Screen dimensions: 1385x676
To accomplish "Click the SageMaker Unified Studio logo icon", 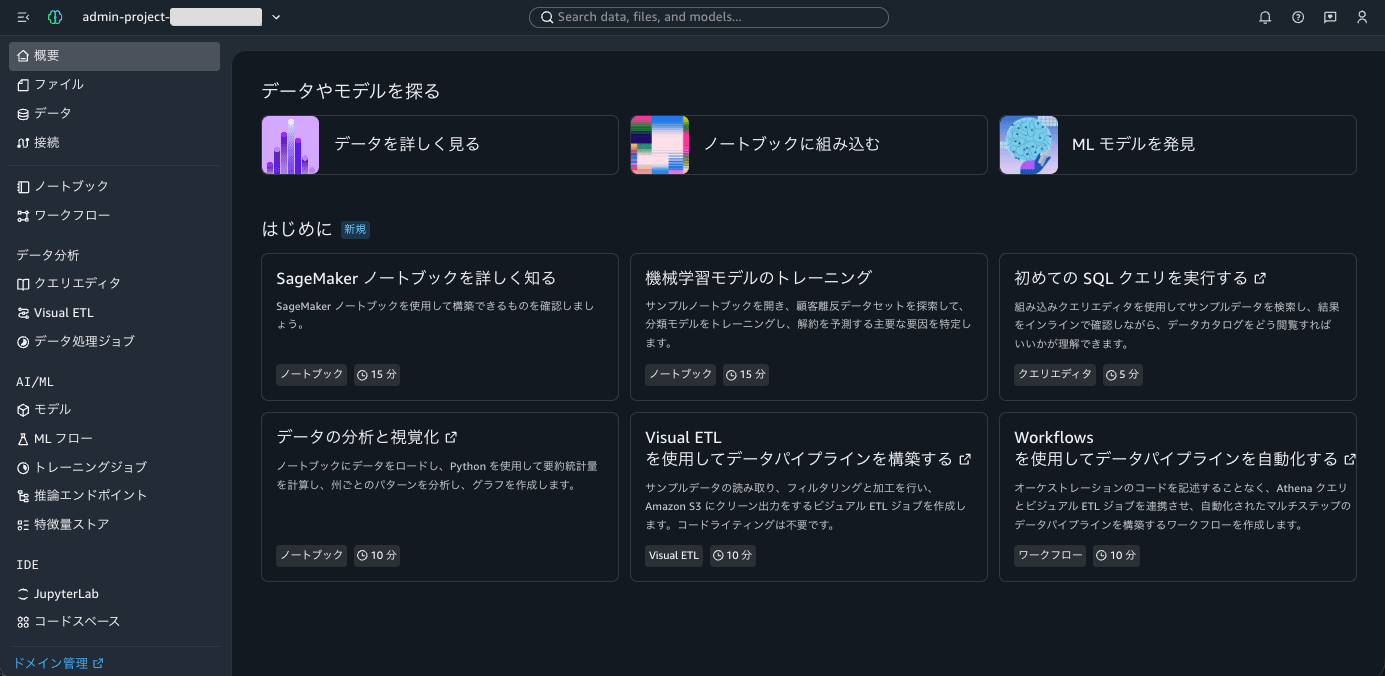I will 55,17.
